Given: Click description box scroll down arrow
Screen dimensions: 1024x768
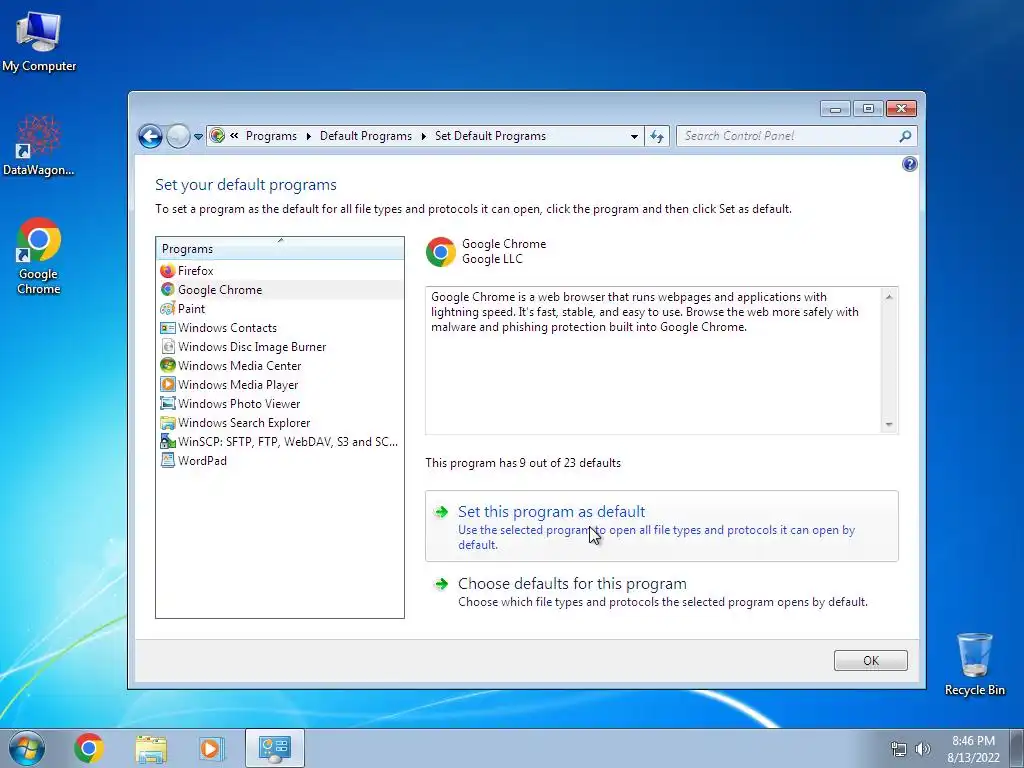Looking at the screenshot, I should [x=889, y=424].
